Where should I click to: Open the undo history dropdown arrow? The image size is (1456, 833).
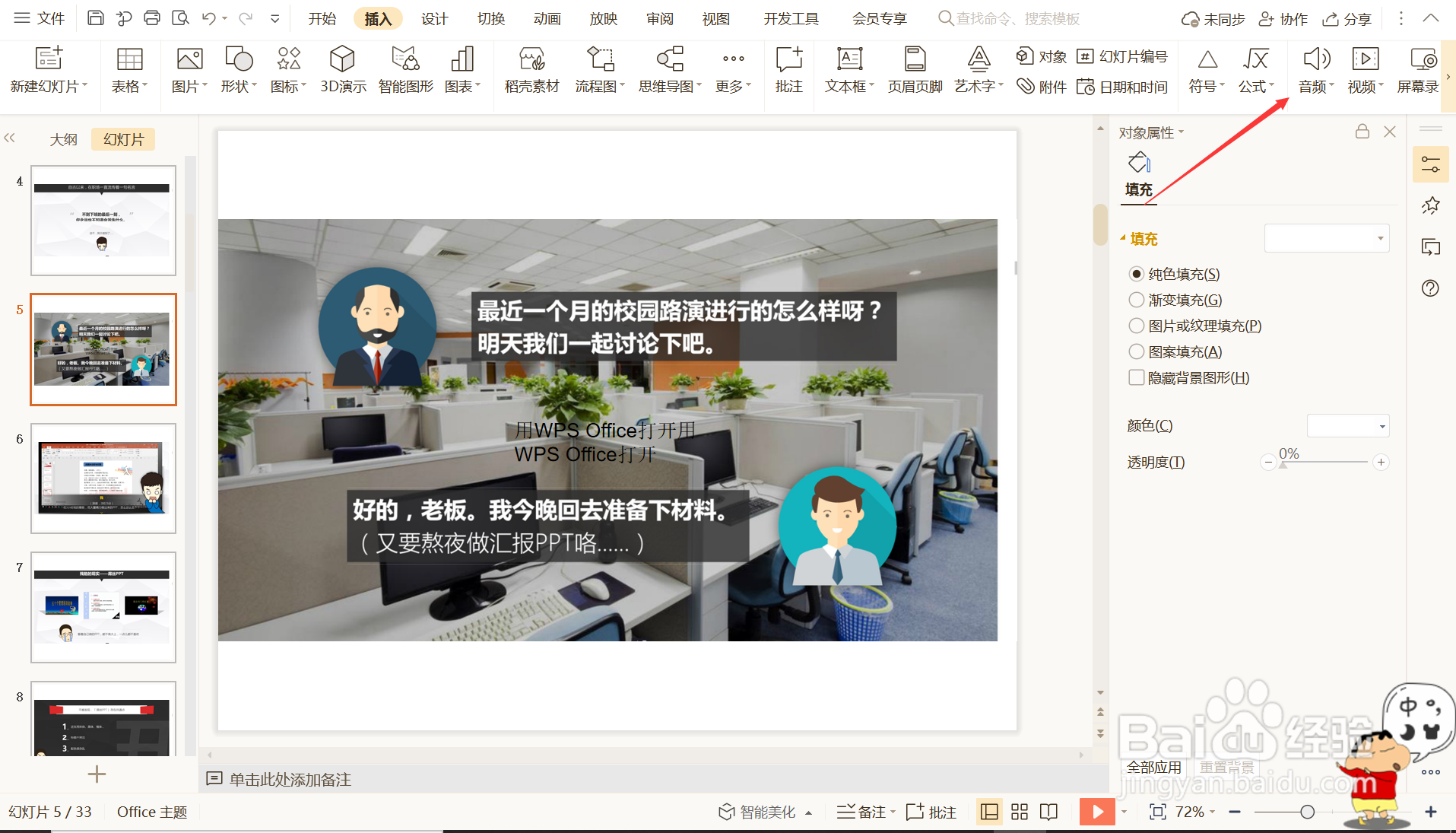pos(225,18)
